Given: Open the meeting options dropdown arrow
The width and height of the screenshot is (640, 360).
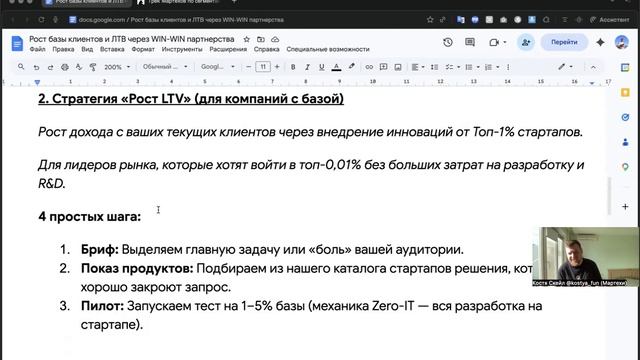Looking at the screenshot, I should (x=505, y=42).
